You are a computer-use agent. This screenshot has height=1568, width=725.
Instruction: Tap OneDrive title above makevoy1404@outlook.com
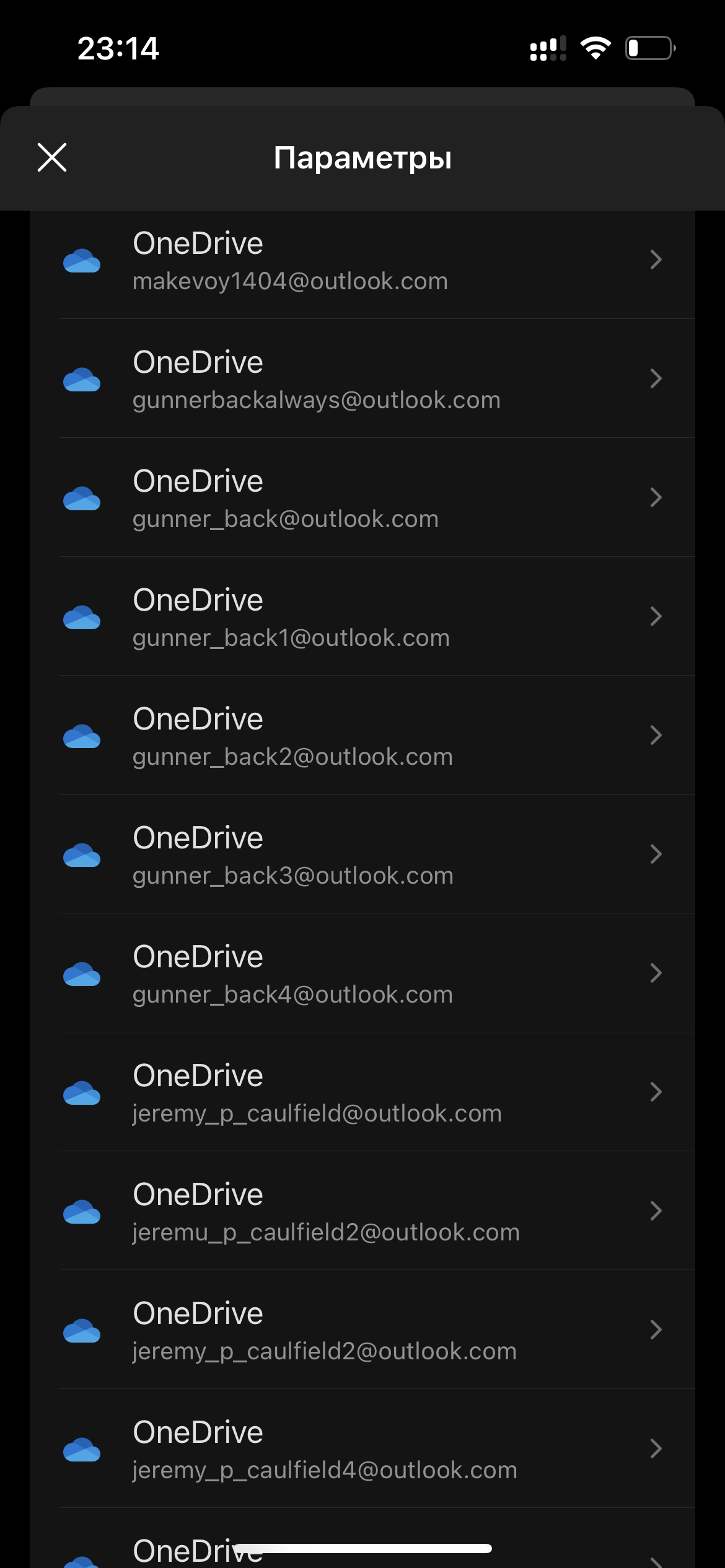pyautogui.click(x=198, y=243)
